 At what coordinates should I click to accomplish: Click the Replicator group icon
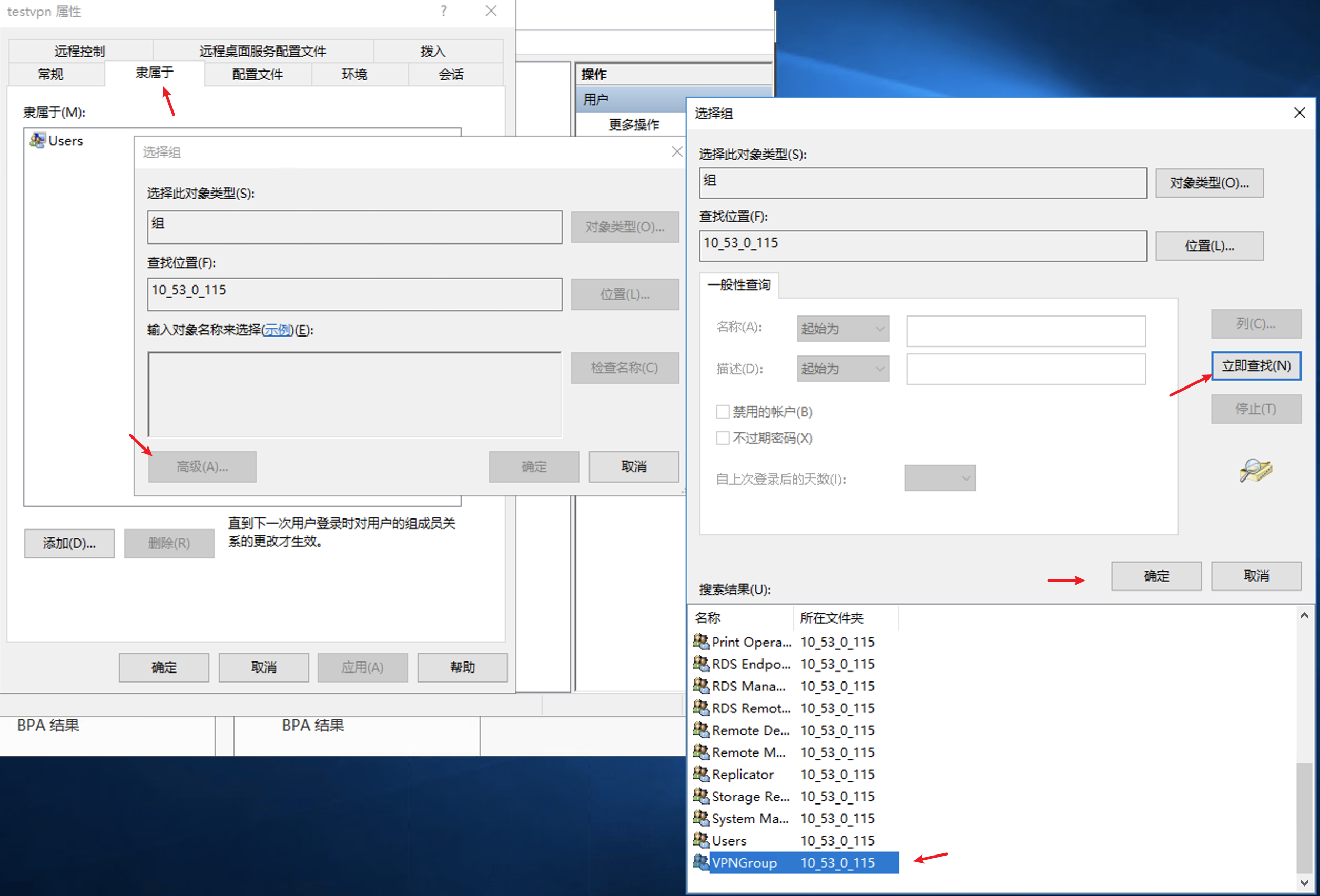pyautogui.click(x=702, y=774)
